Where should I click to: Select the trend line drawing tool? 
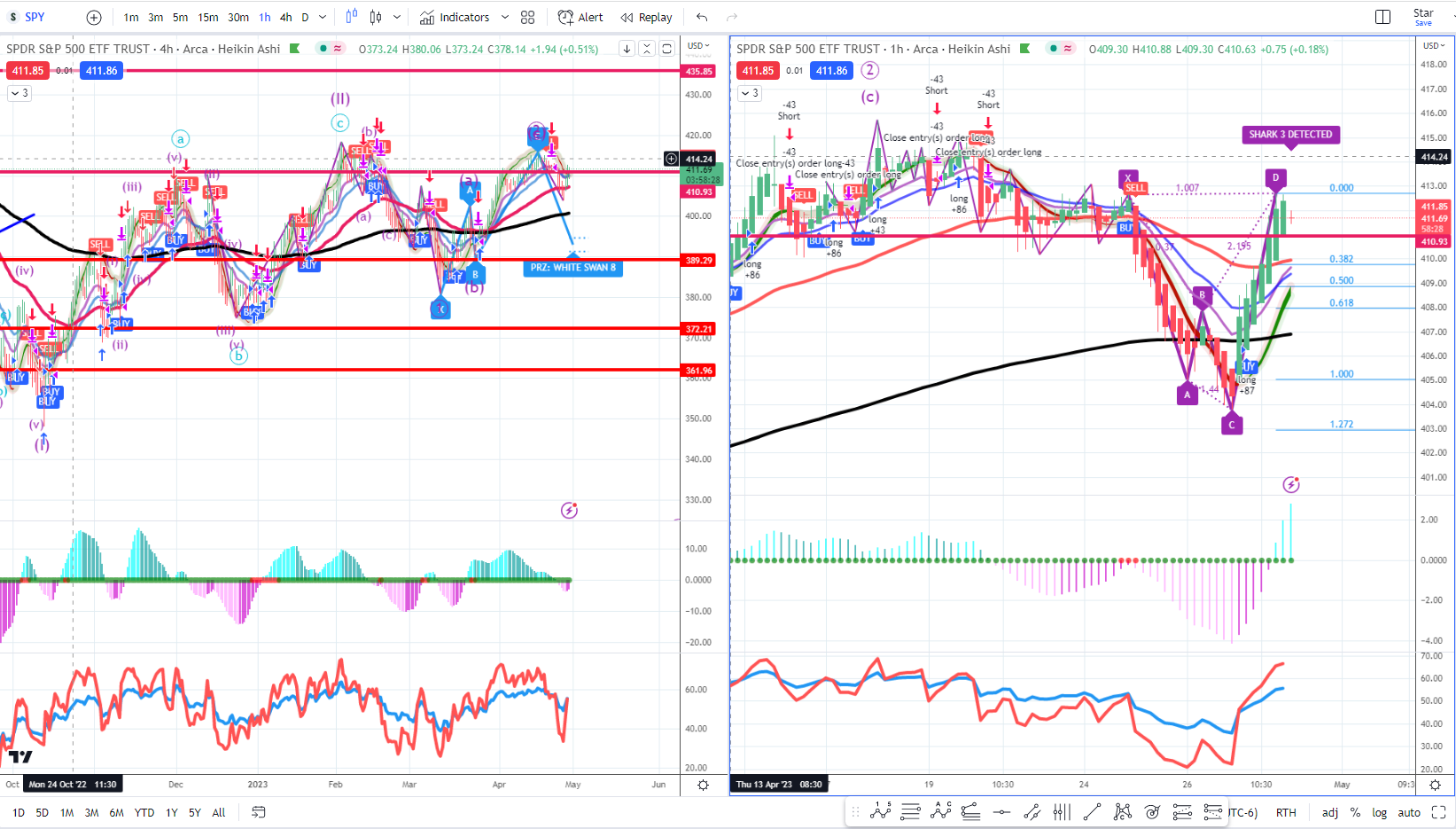click(1092, 811)
